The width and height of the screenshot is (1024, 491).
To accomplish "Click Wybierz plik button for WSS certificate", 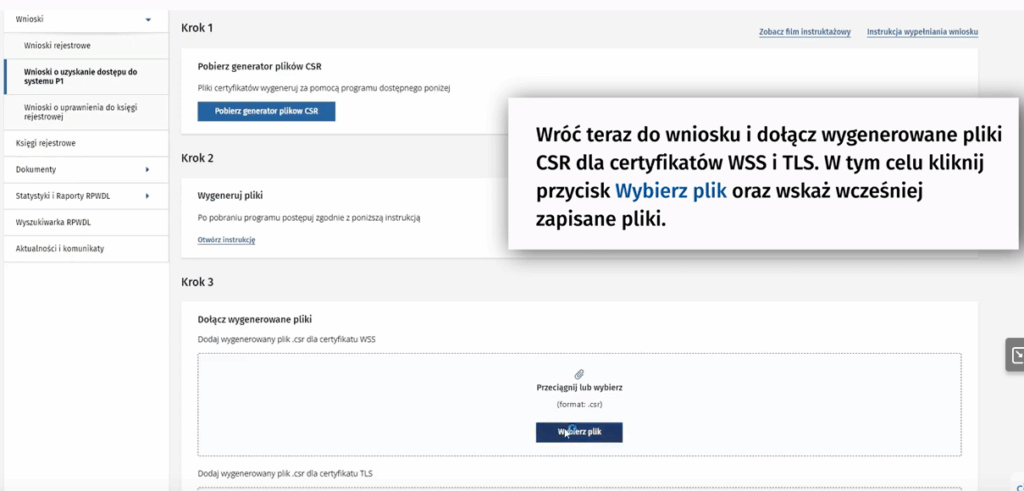I will click(579, 432).
